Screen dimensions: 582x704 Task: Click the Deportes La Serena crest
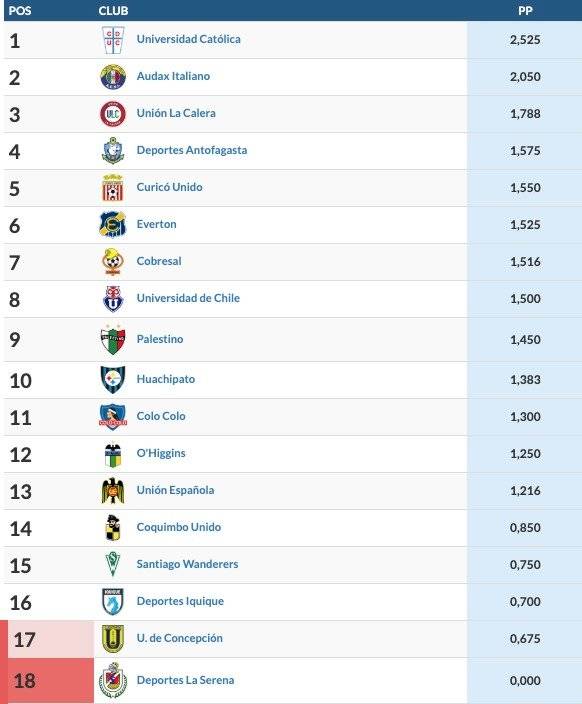(x=113, y=680)
